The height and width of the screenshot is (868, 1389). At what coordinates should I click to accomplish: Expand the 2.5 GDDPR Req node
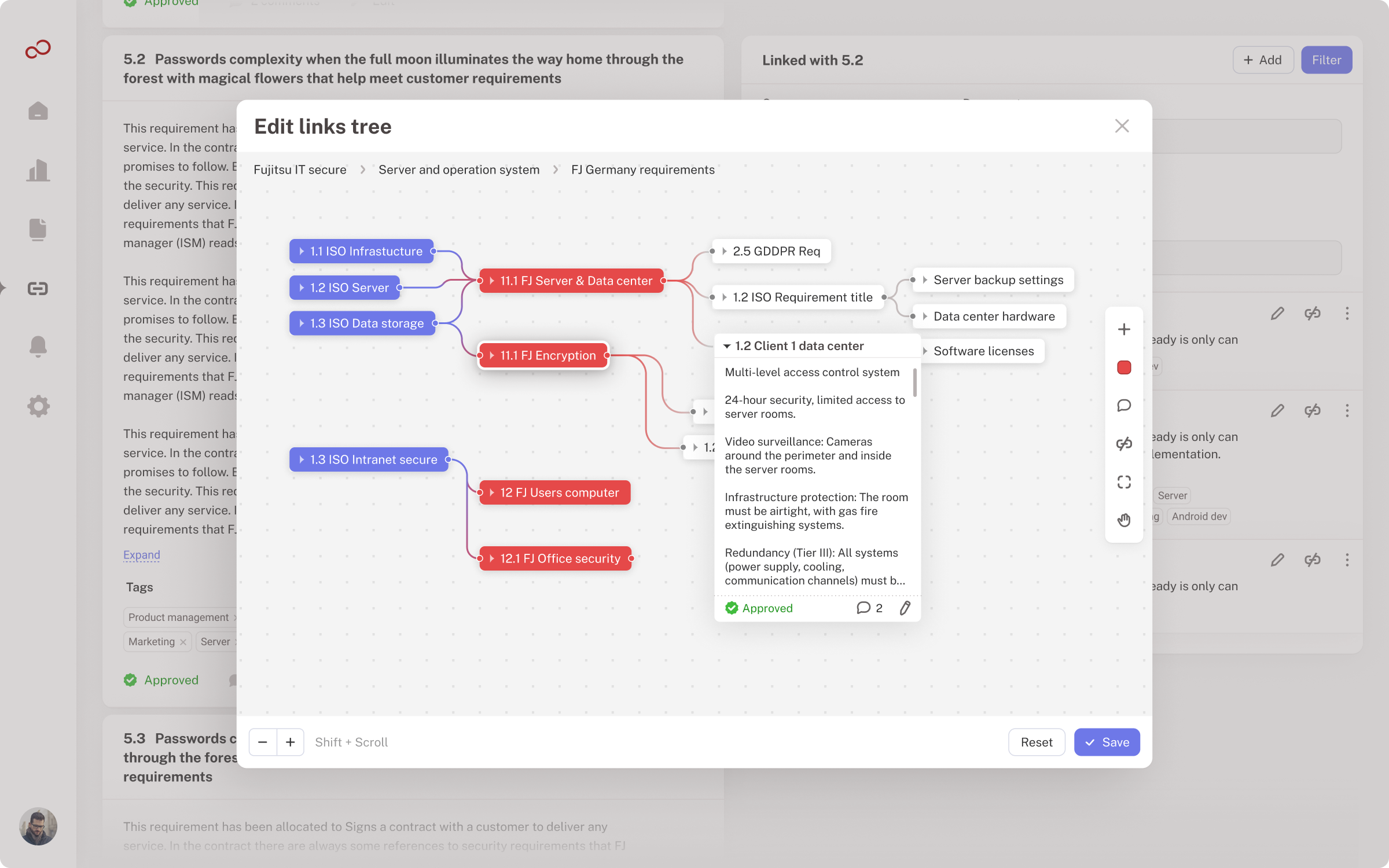point(725,251)
